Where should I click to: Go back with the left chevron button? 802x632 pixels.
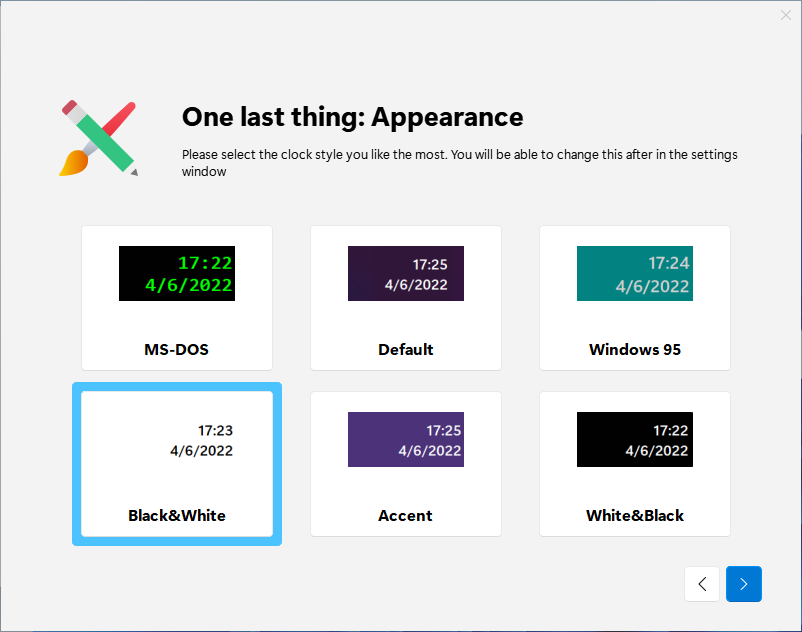(x=702, y=584)
